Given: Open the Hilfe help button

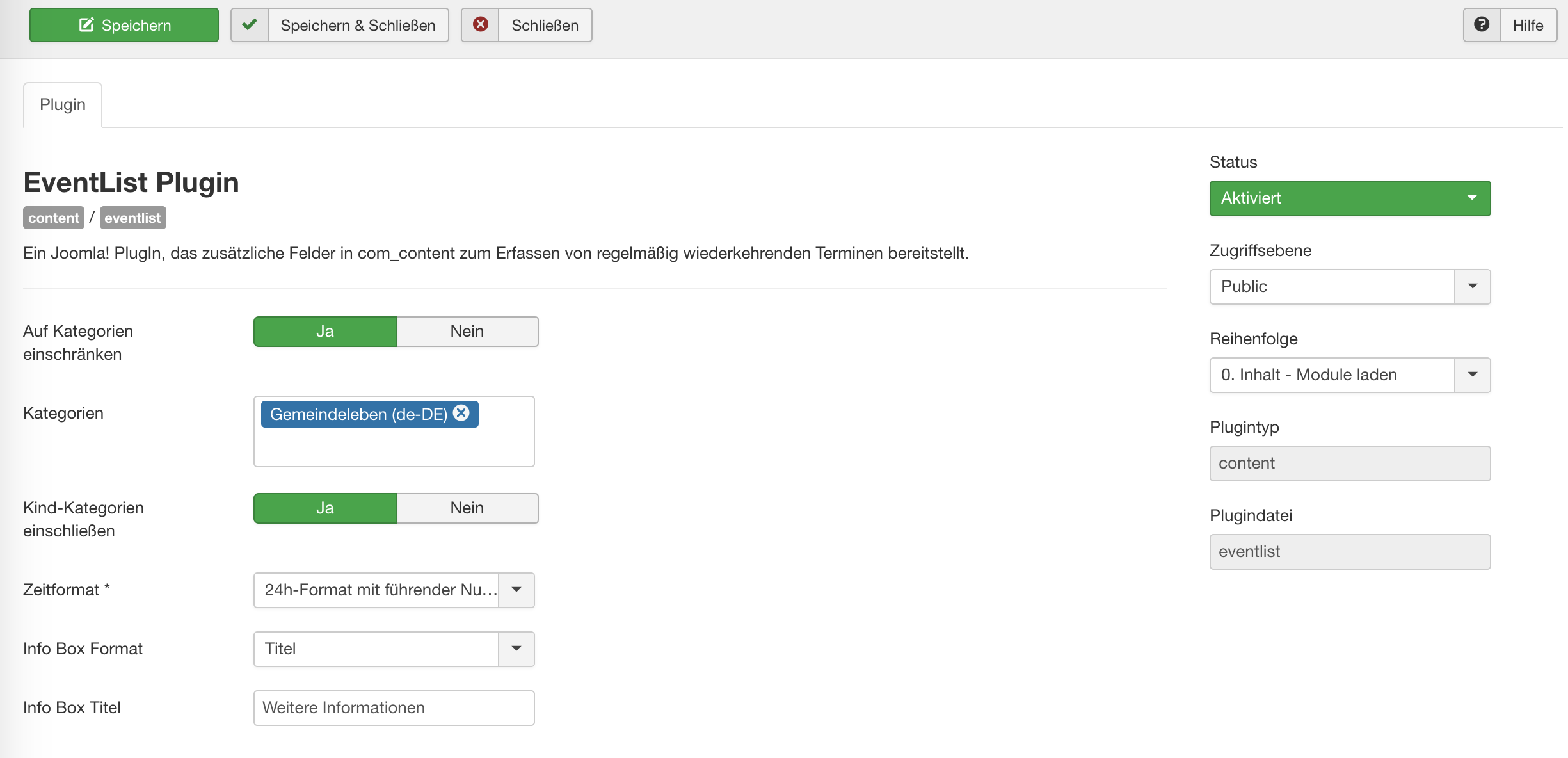Looking at the screenshot, I should click(x=1528, y=26).
